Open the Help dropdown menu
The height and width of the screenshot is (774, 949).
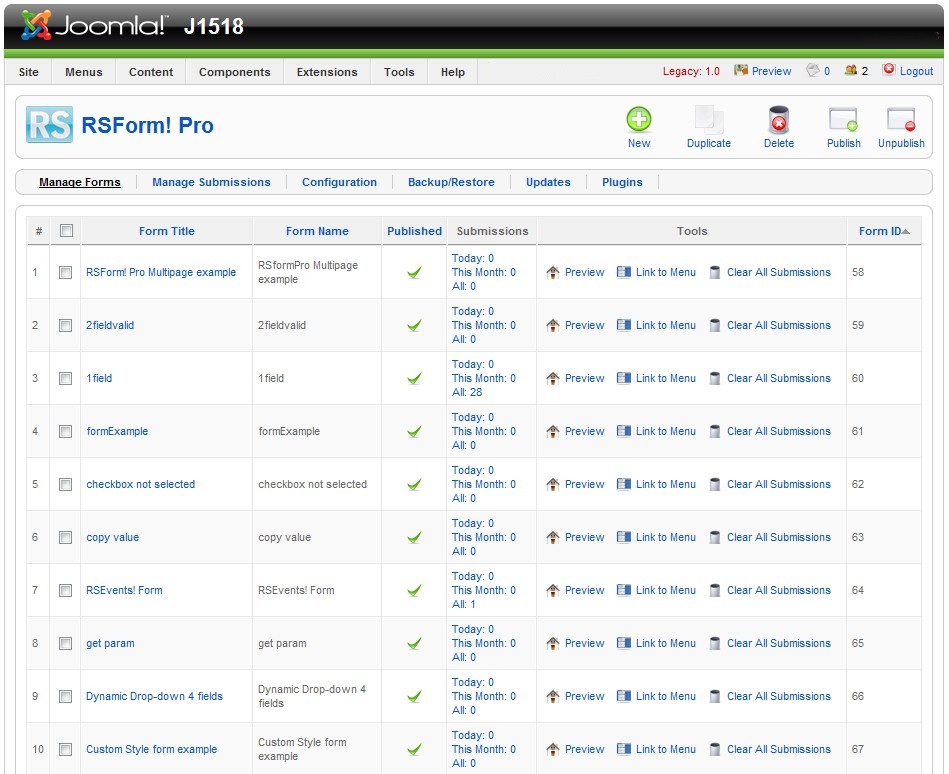pyautogui.click(x=453, y=72)
